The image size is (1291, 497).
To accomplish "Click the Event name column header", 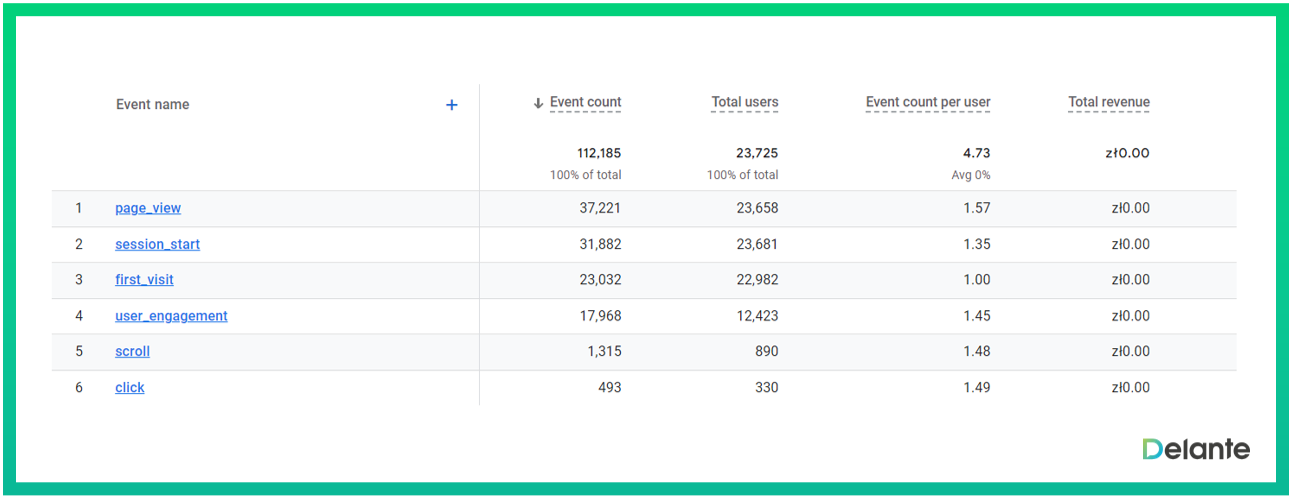I will (x=152, y=105).
